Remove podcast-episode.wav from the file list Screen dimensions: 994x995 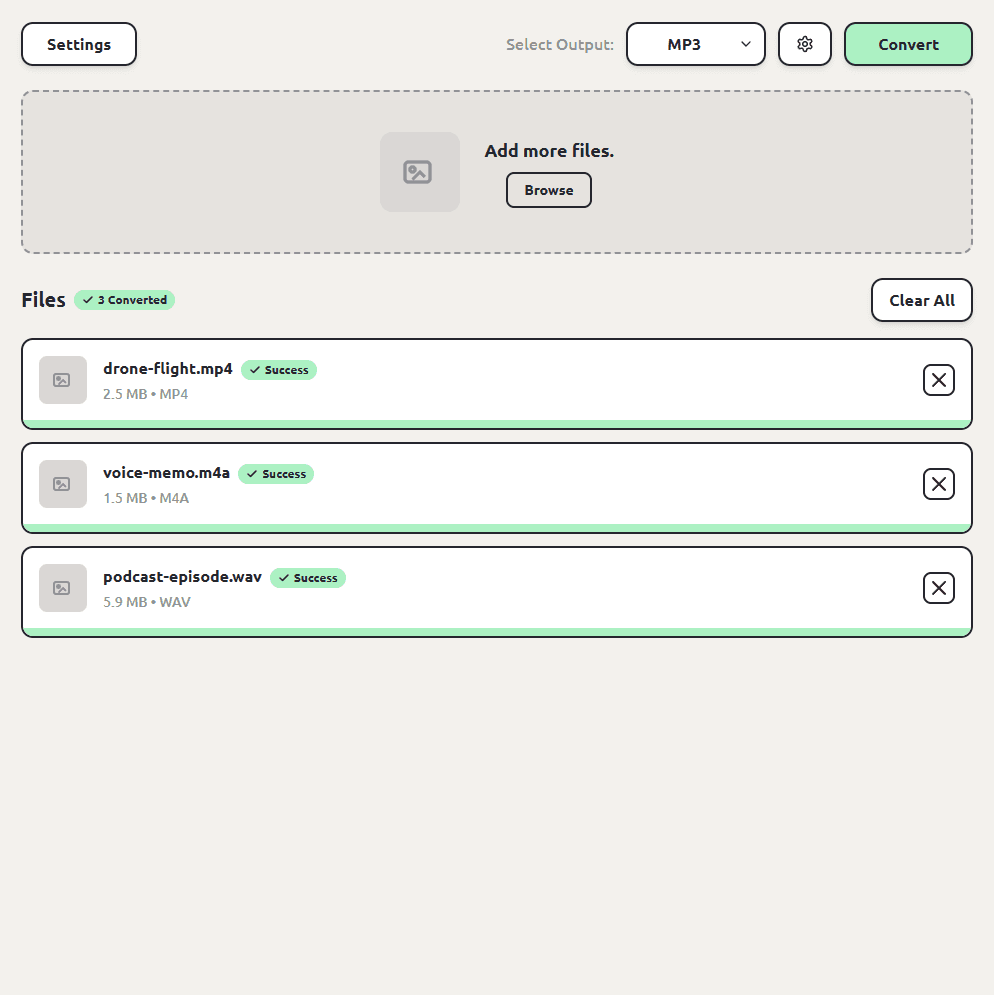(938, 588)
